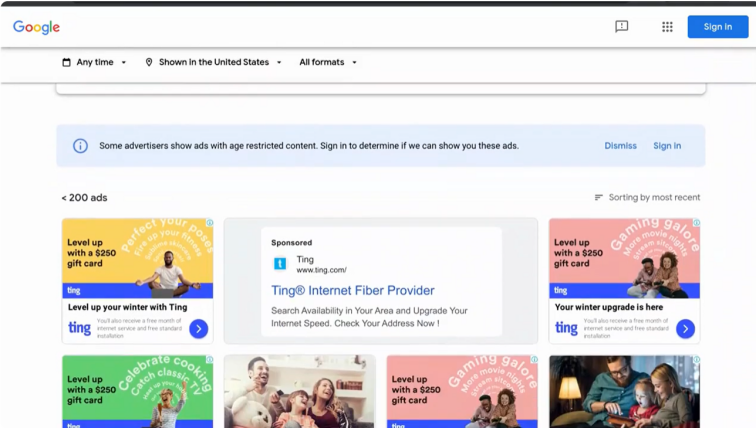Click Level up your winter with Ting text
The height and width of the screenshot is (429, 756).
coord(127,307)
